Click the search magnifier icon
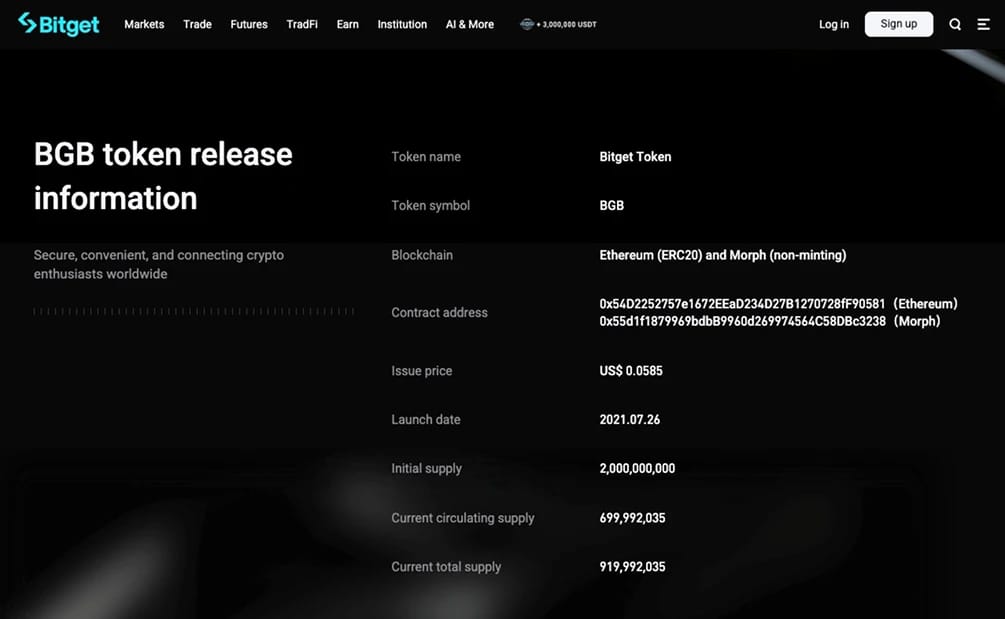 955,24
